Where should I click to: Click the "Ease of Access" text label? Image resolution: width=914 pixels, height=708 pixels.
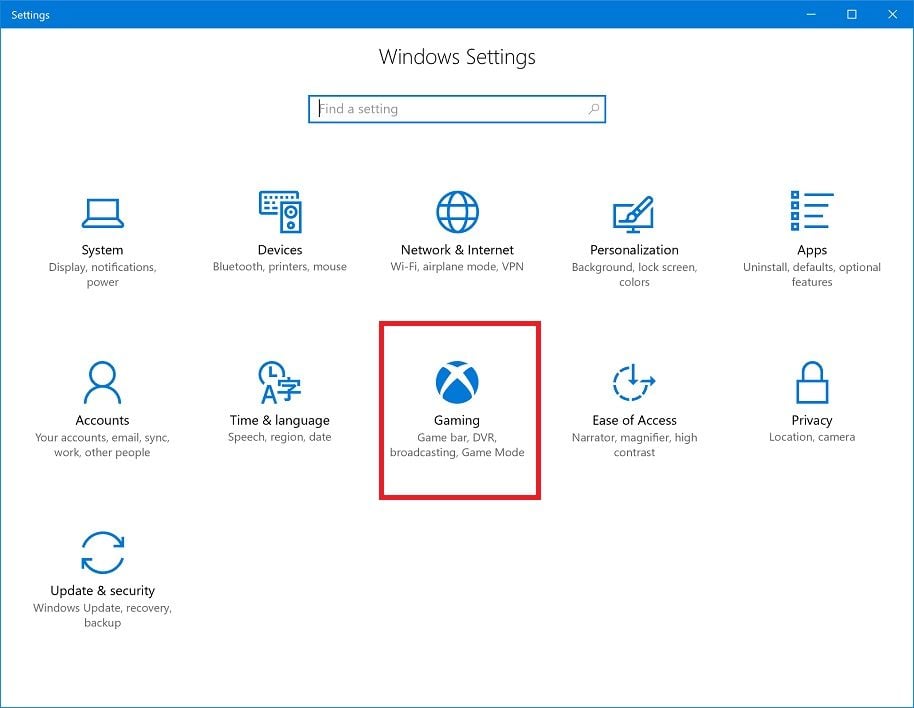point(634,421)
